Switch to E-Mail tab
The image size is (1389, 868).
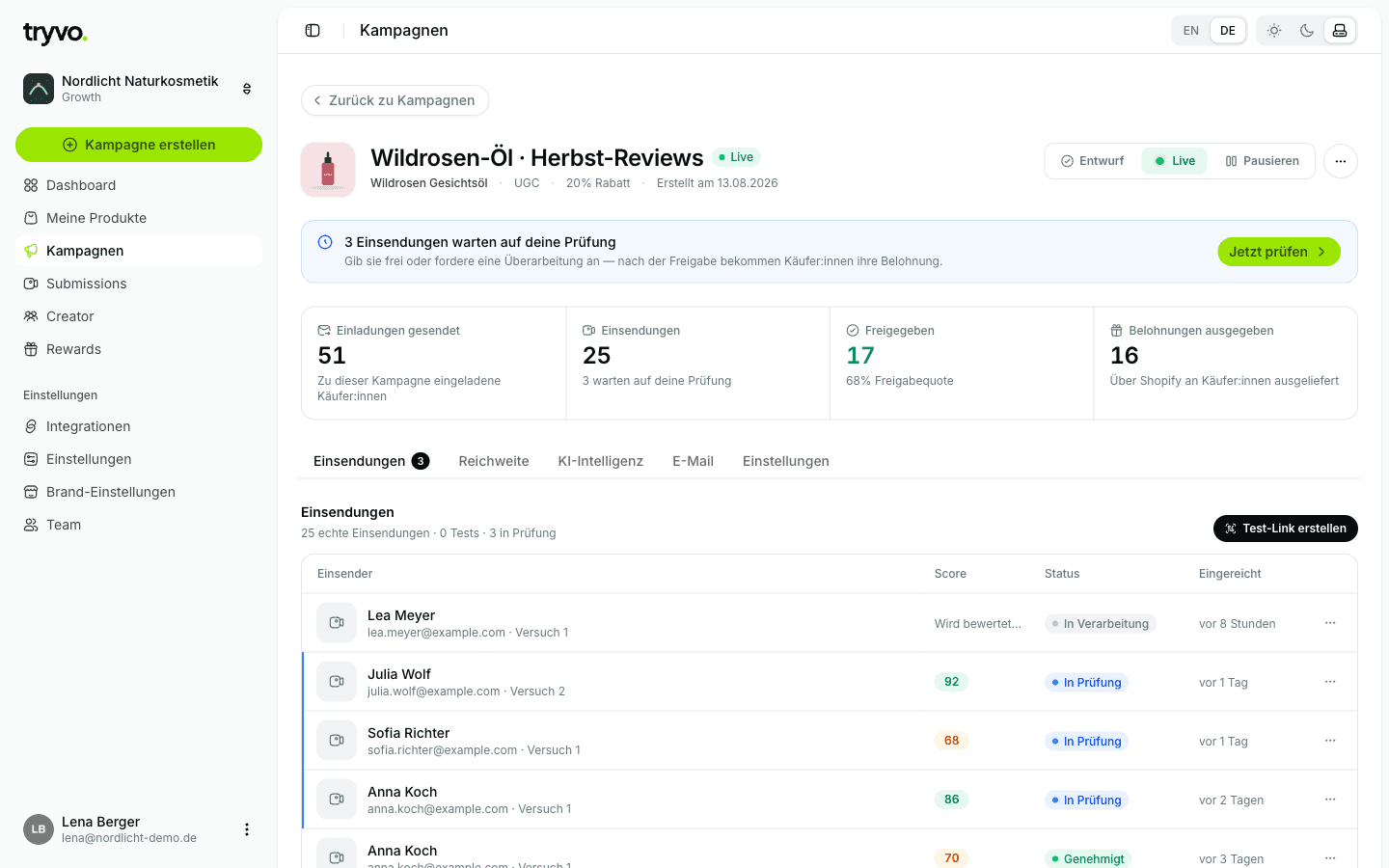693,461
